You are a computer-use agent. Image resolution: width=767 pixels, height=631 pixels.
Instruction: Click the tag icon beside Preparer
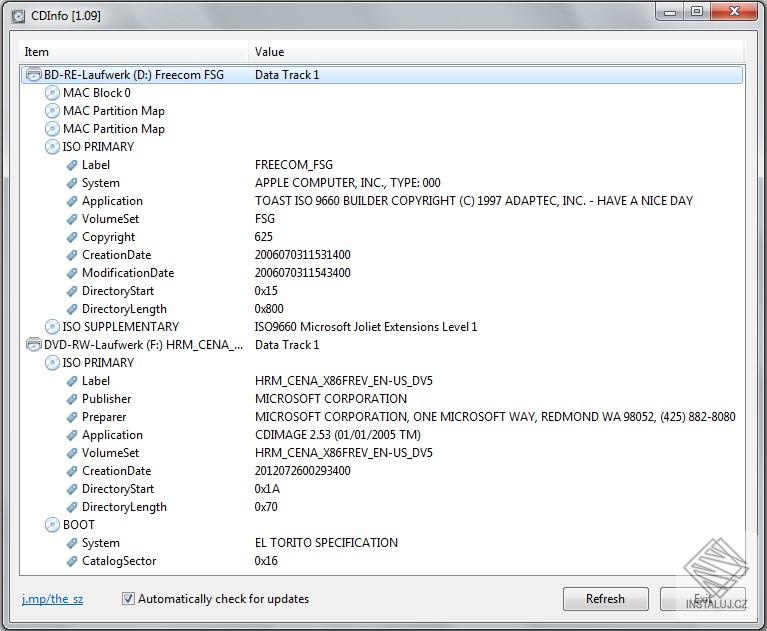point(72,417)
